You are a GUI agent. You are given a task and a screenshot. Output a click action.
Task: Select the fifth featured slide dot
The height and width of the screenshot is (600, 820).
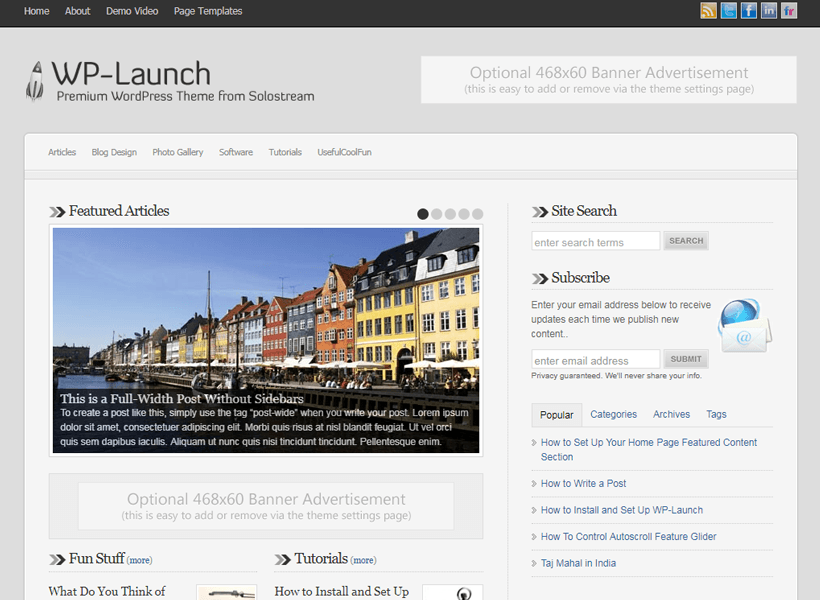tap(477, 214)
